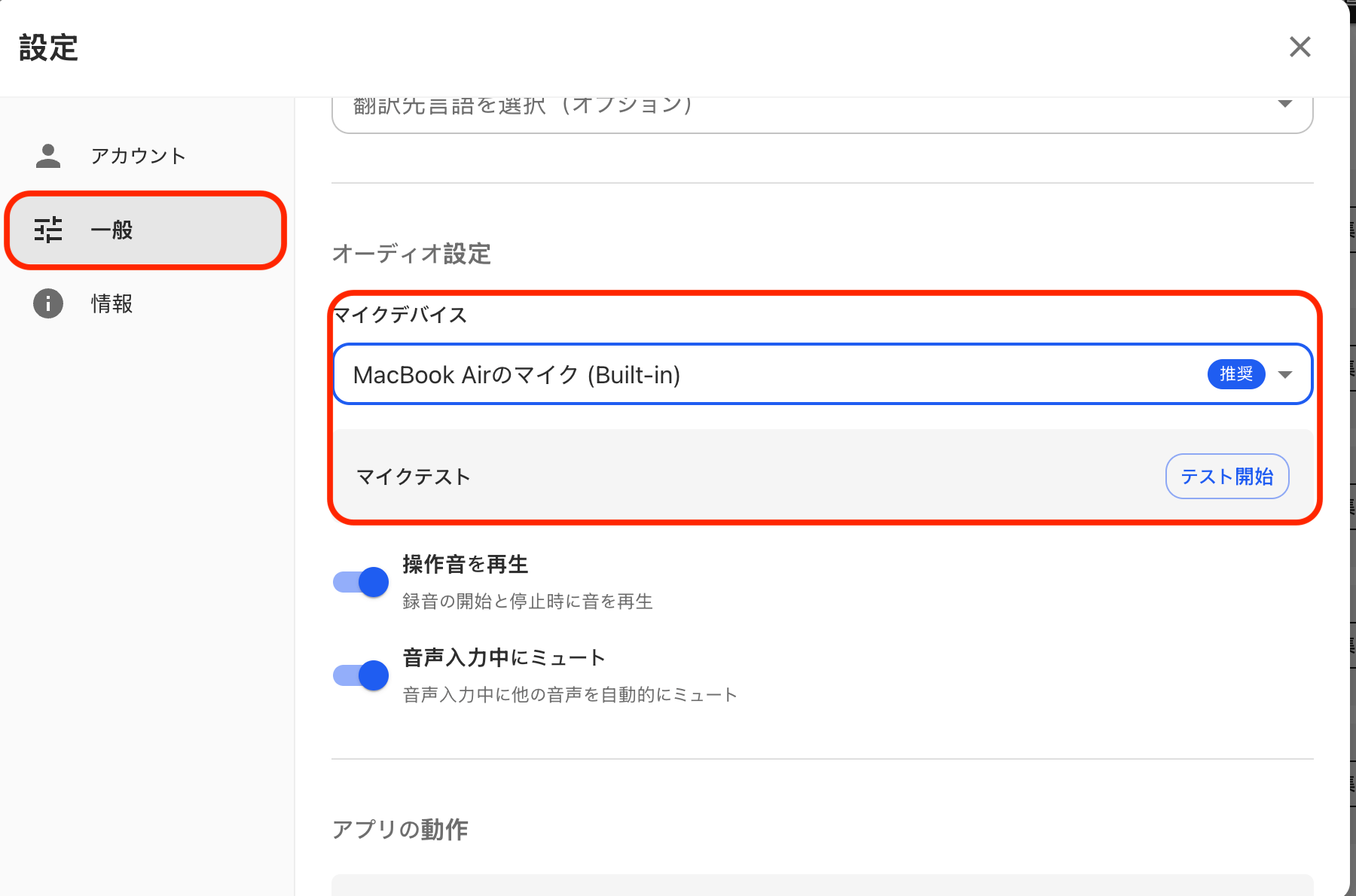The image size is (1356, 896).
Task: Click the sliders icon beside 一般
Action: [x=48, y=230]
